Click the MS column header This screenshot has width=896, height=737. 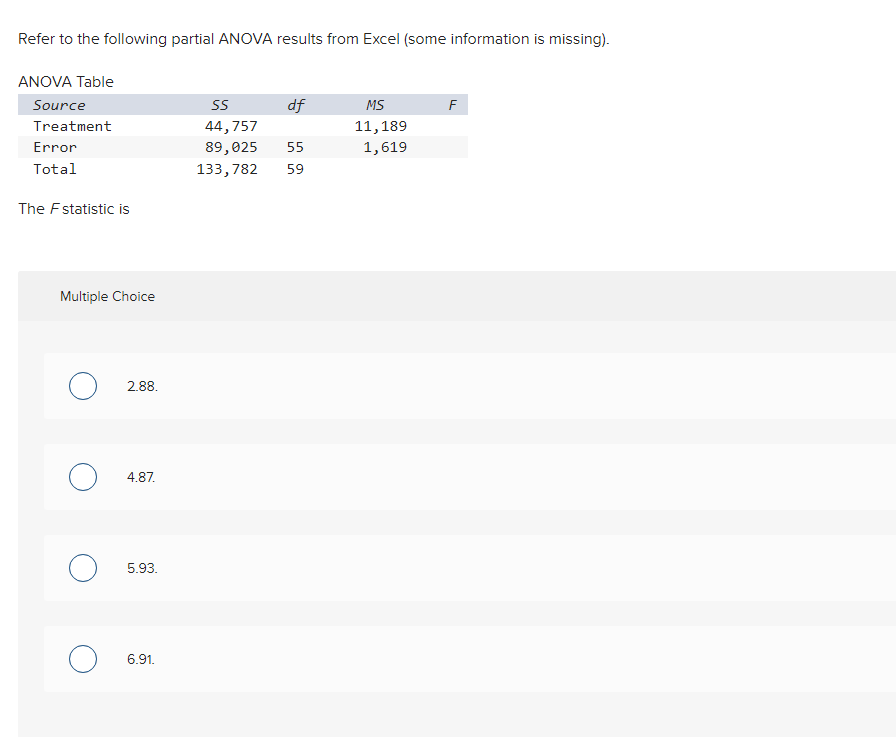[x=375, y=105]
